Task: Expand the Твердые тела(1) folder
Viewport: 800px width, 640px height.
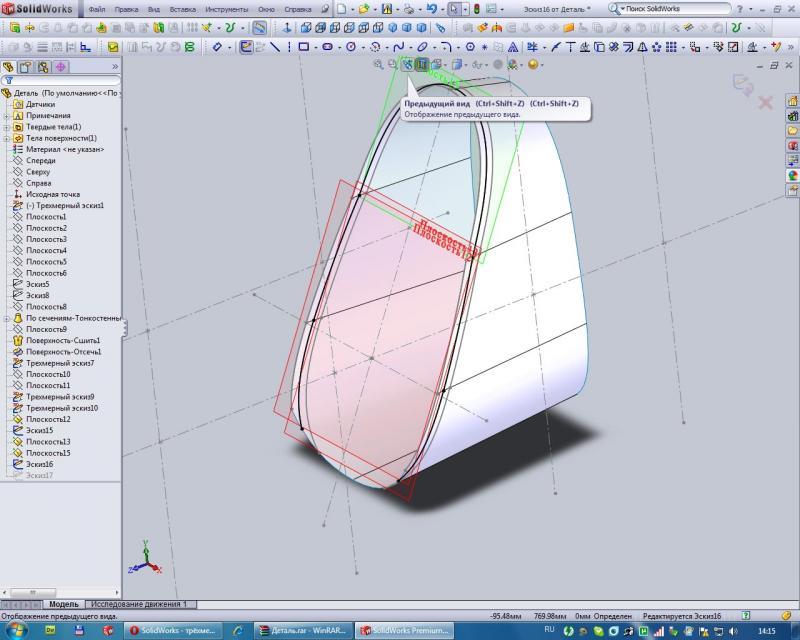Action: click(x=7, y=127)
